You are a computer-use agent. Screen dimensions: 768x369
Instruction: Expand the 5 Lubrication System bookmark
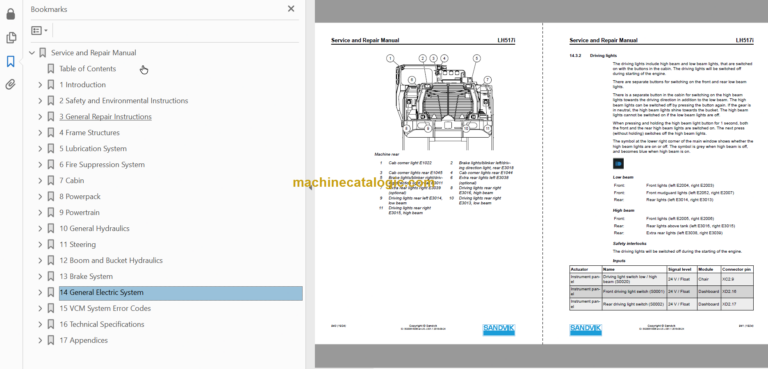[x=40, y=148]
